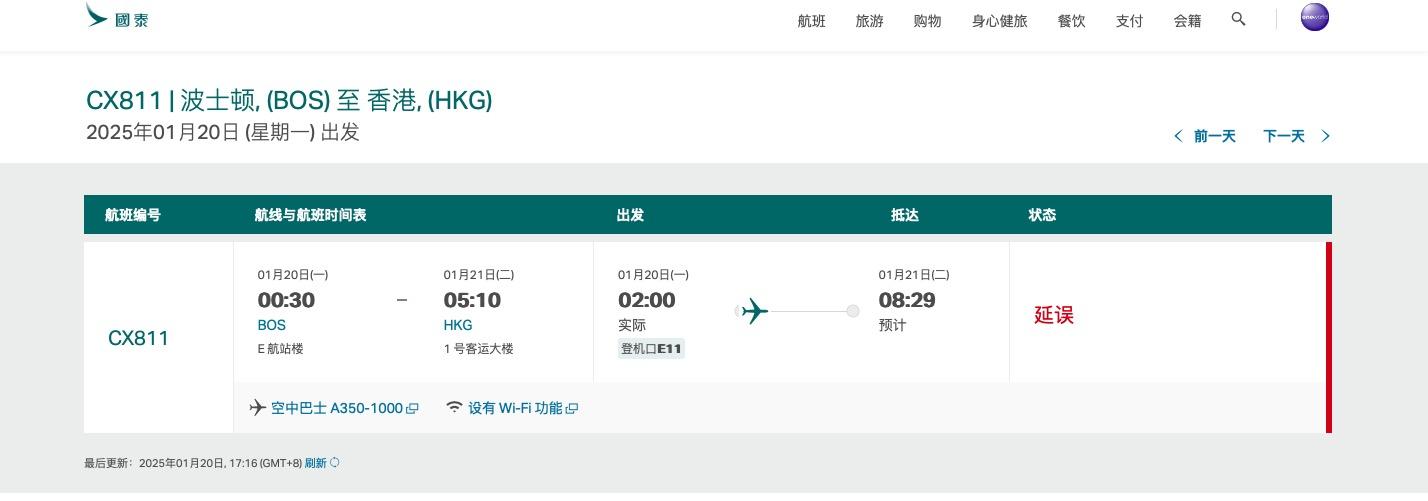1428x501 pixels.
Task: Open the search magnifier icon
Action: (x=1238, y=19)
